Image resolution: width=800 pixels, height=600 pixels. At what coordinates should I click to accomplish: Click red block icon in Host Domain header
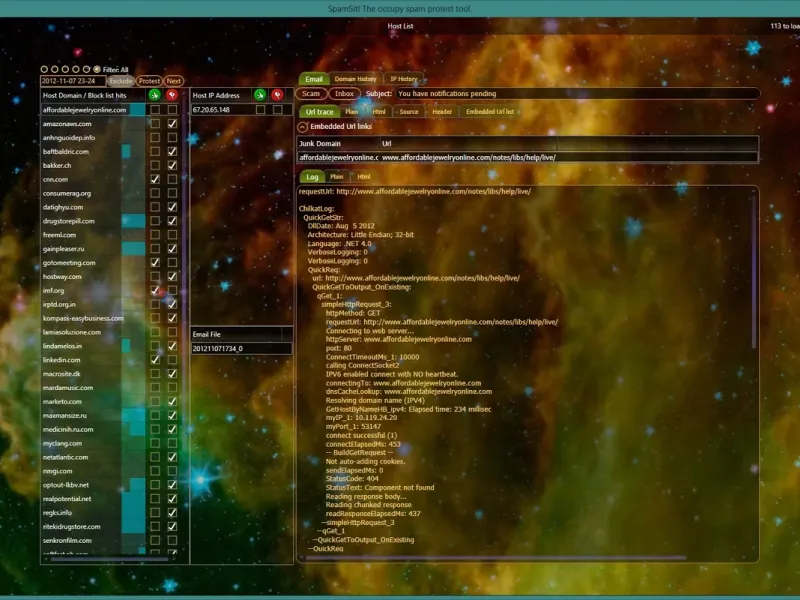[172, 95]
